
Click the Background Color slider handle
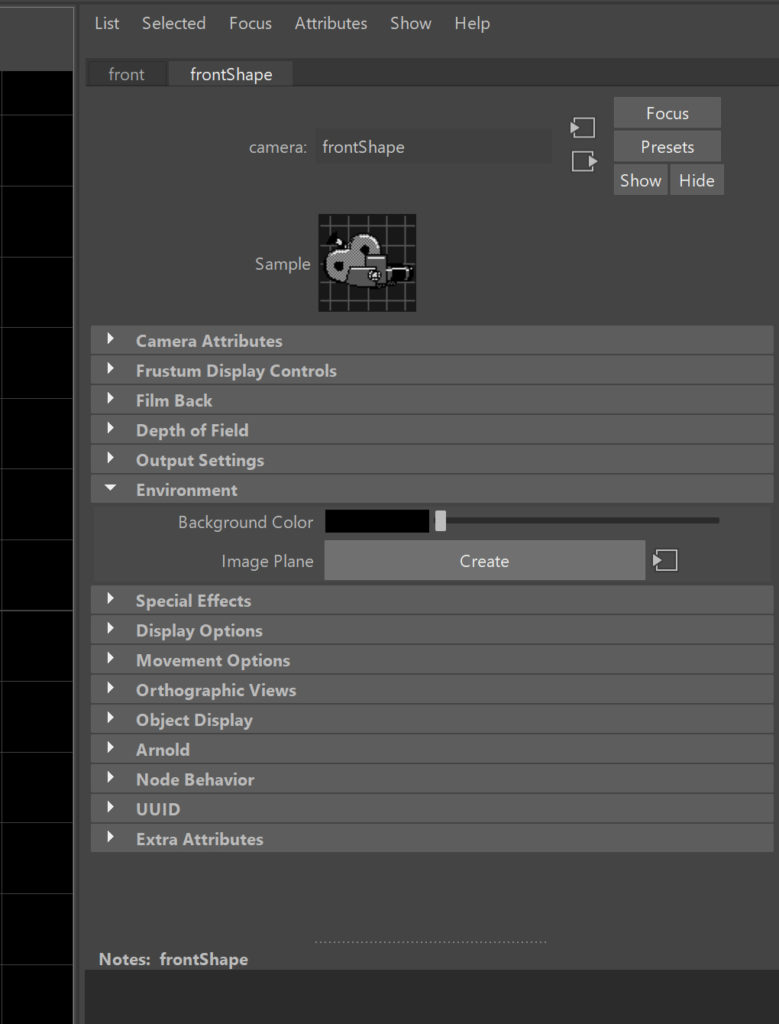click(x=441, y=521)
